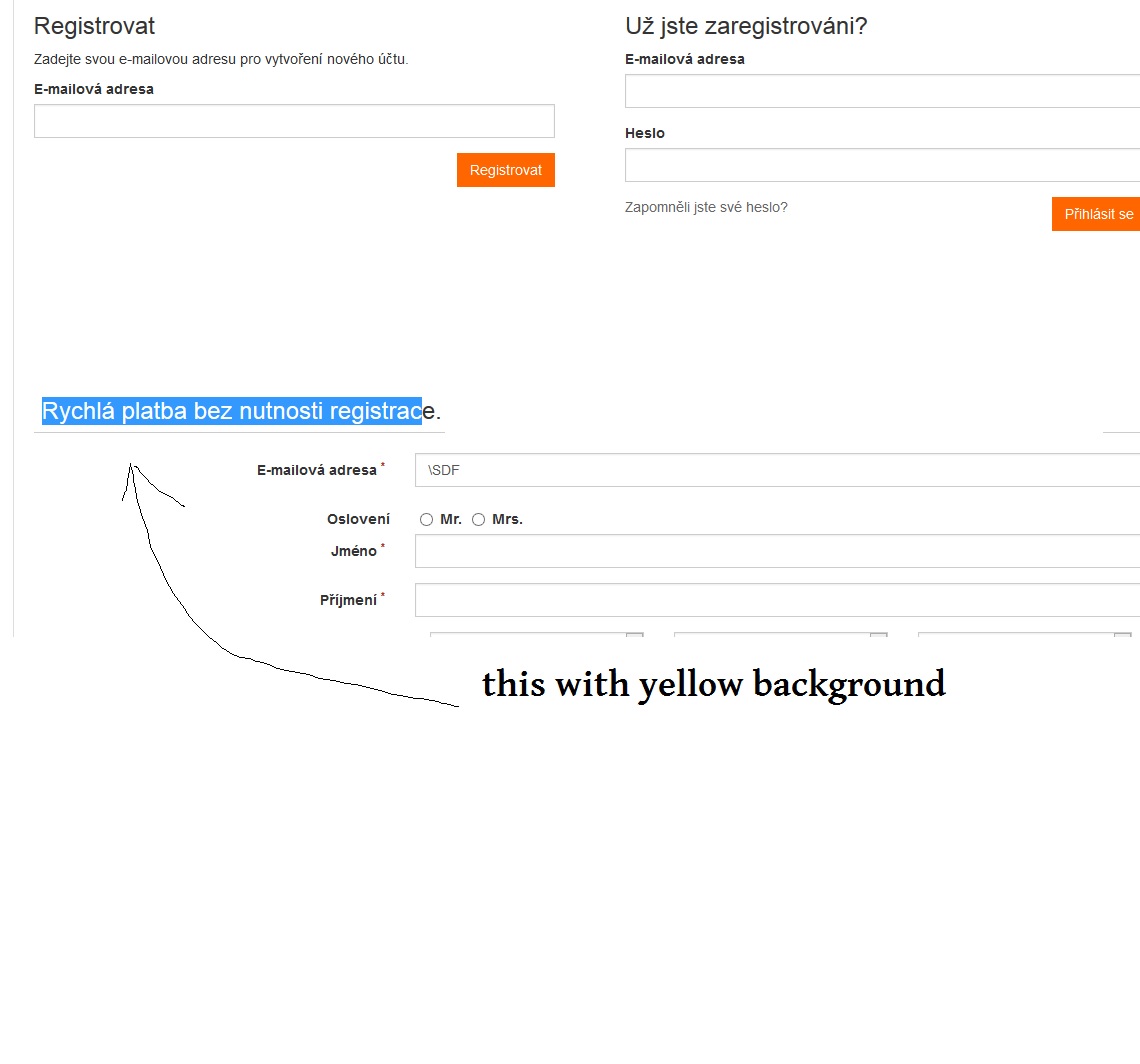Click the Už jste zaregistrováni? heading
The height and width of the screenshot is (1064, 1140).
[746, 26]
